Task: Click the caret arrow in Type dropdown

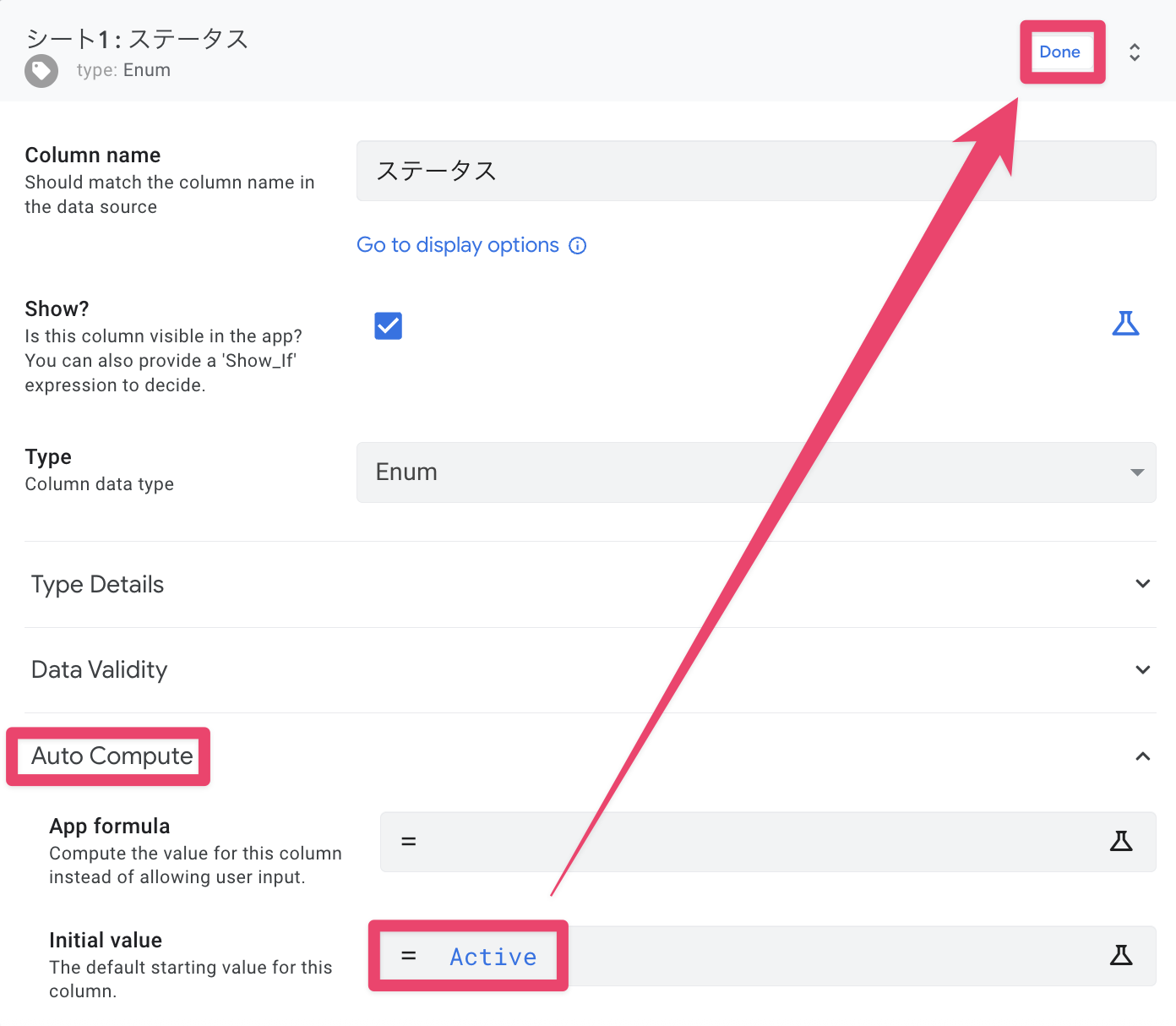Action: point(1137,472)
